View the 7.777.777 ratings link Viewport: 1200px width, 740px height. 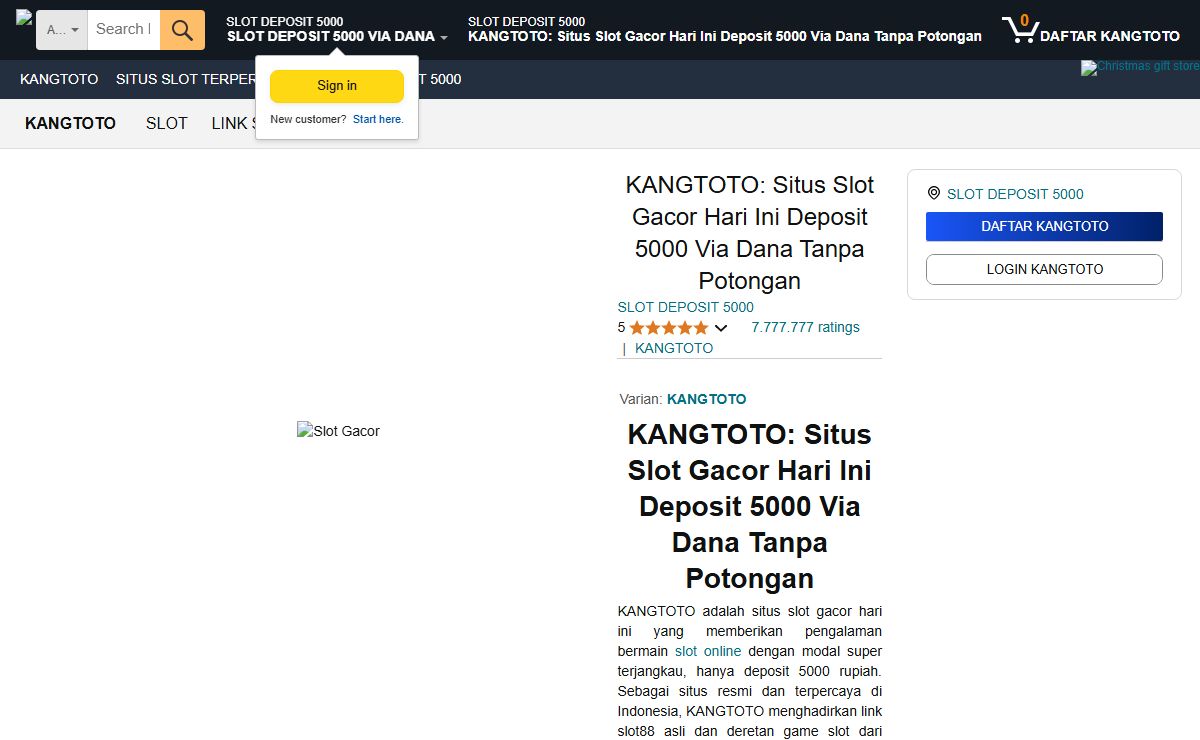coord(805,327)
